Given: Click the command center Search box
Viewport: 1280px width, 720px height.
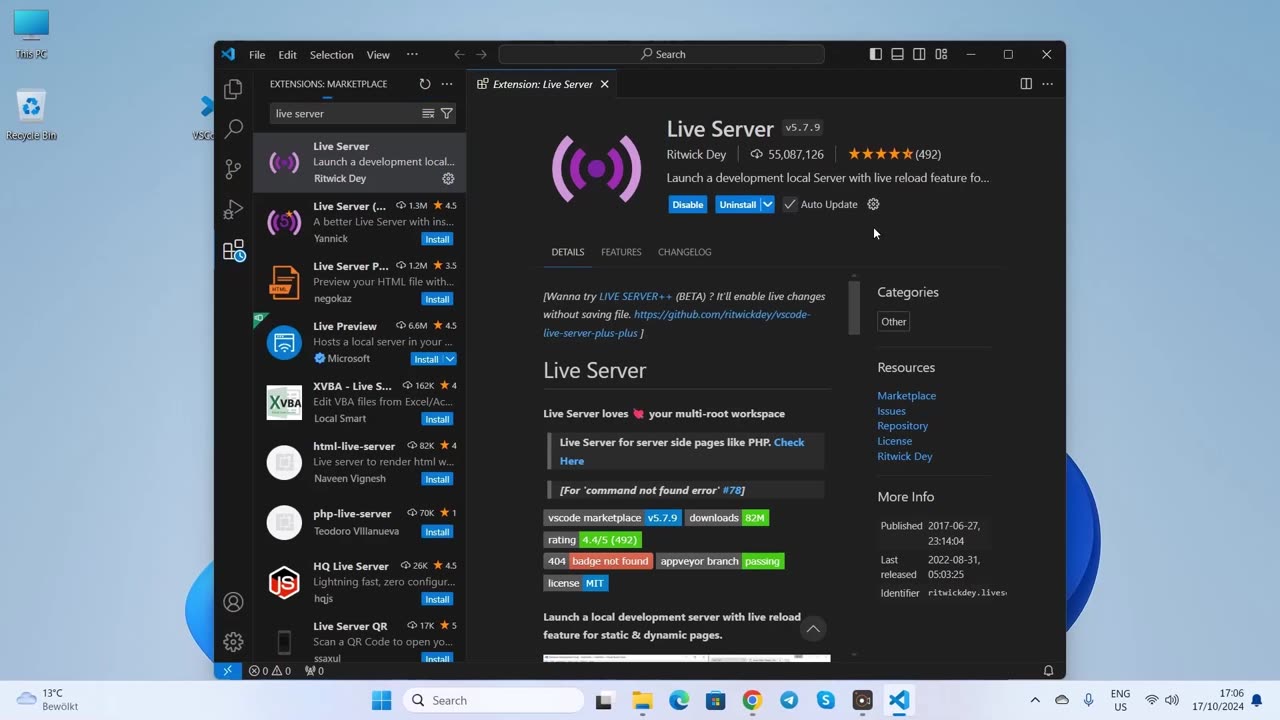Looking at the screenshot, I should point(662,54).
